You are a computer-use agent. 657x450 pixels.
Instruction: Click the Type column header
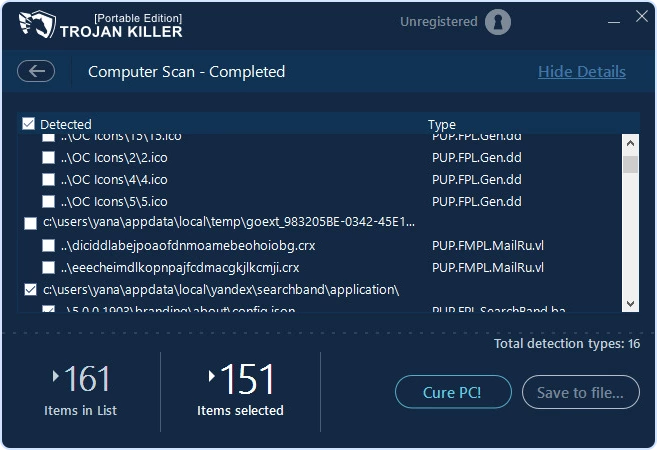click(x=442, y=124)
